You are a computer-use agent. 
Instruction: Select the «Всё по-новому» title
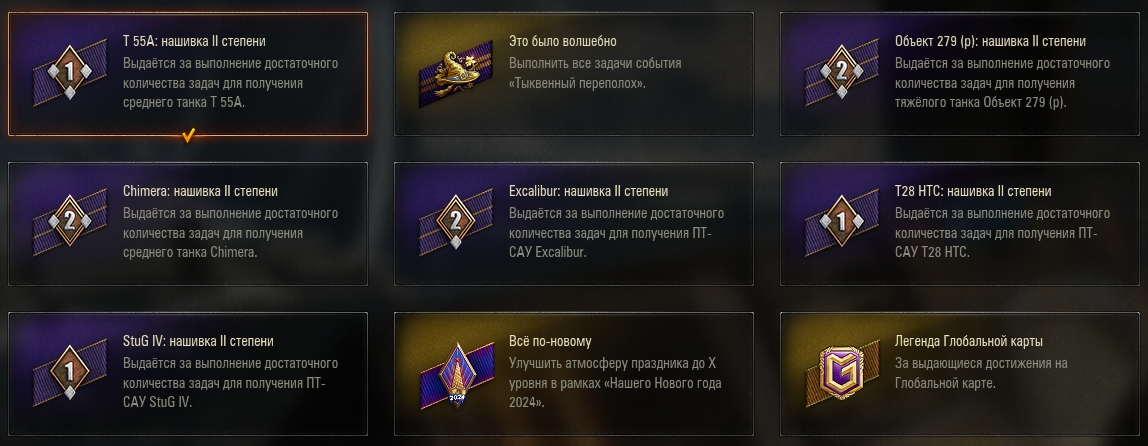(550, 341)
